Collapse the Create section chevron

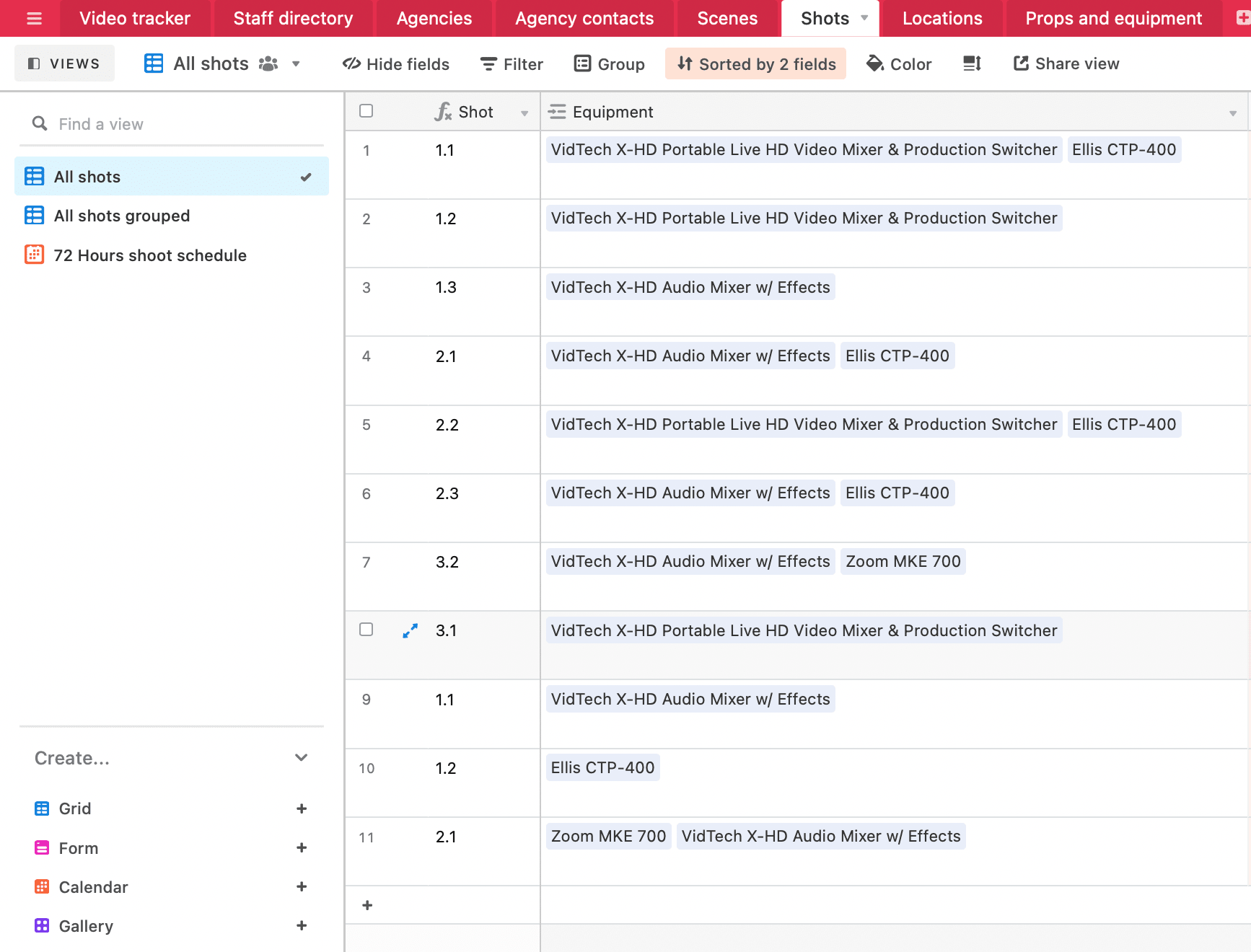click(x=302, y=757)
